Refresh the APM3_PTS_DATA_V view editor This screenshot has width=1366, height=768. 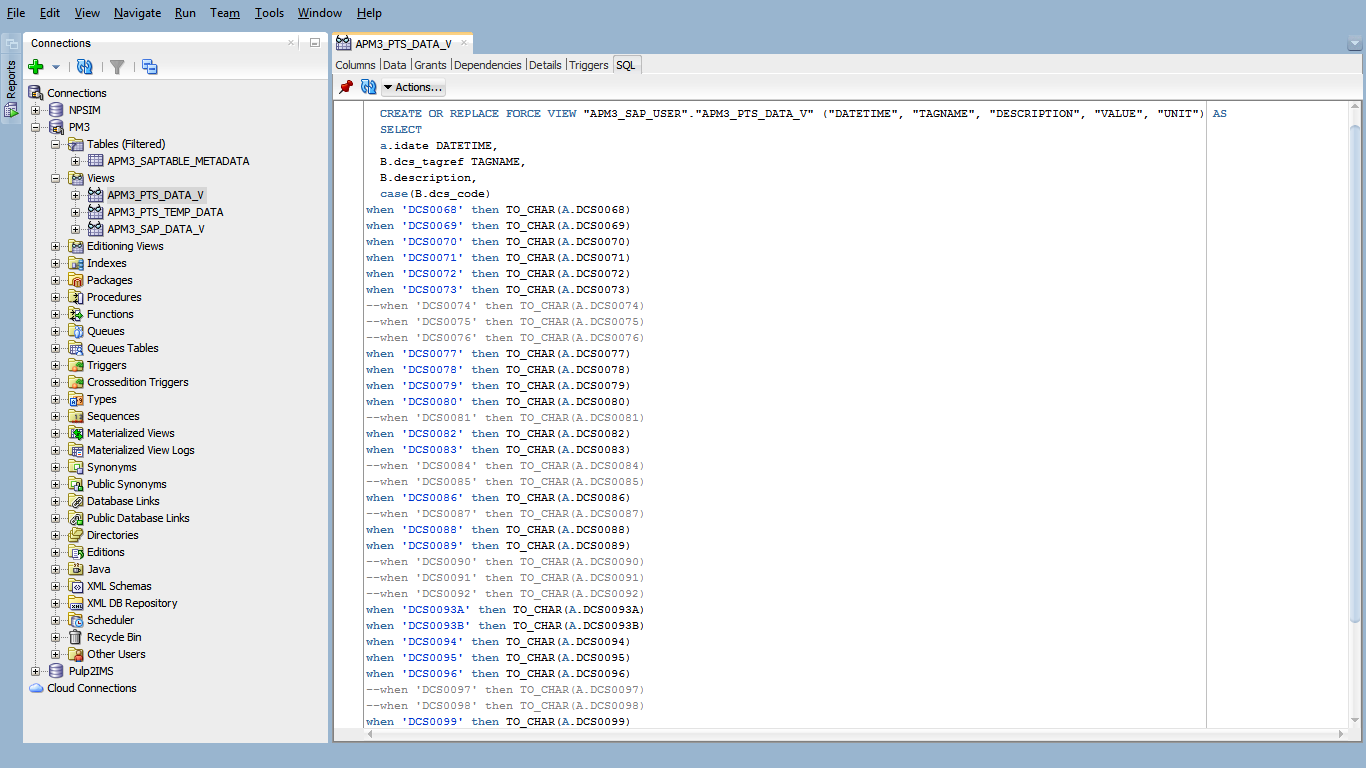(x=368, y=87)
